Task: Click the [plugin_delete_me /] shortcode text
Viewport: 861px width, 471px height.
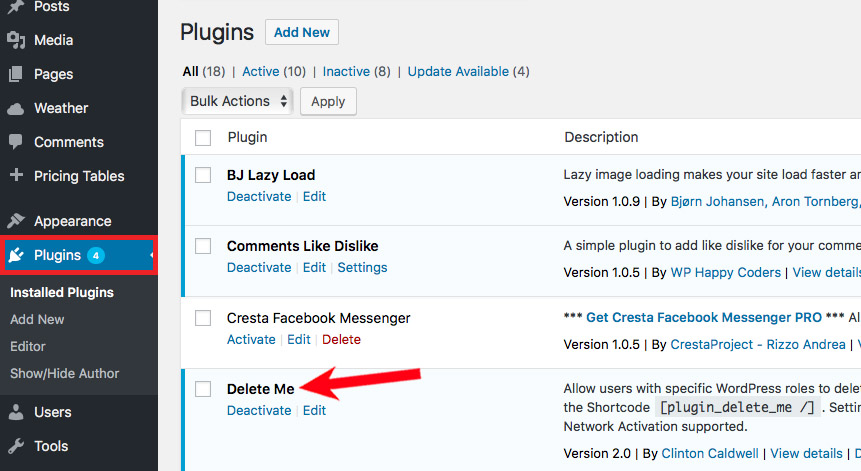Action: [x=737, y=407]
